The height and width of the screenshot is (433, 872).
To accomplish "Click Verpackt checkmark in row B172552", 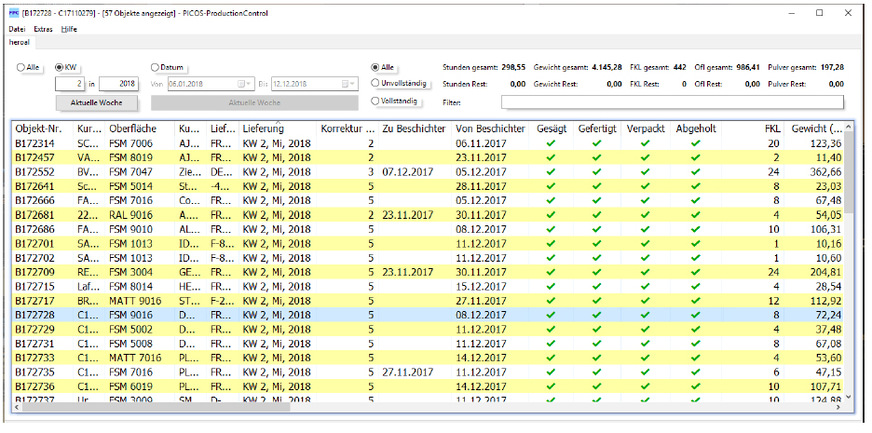I will pyautogui.click(x=645, y=172).
